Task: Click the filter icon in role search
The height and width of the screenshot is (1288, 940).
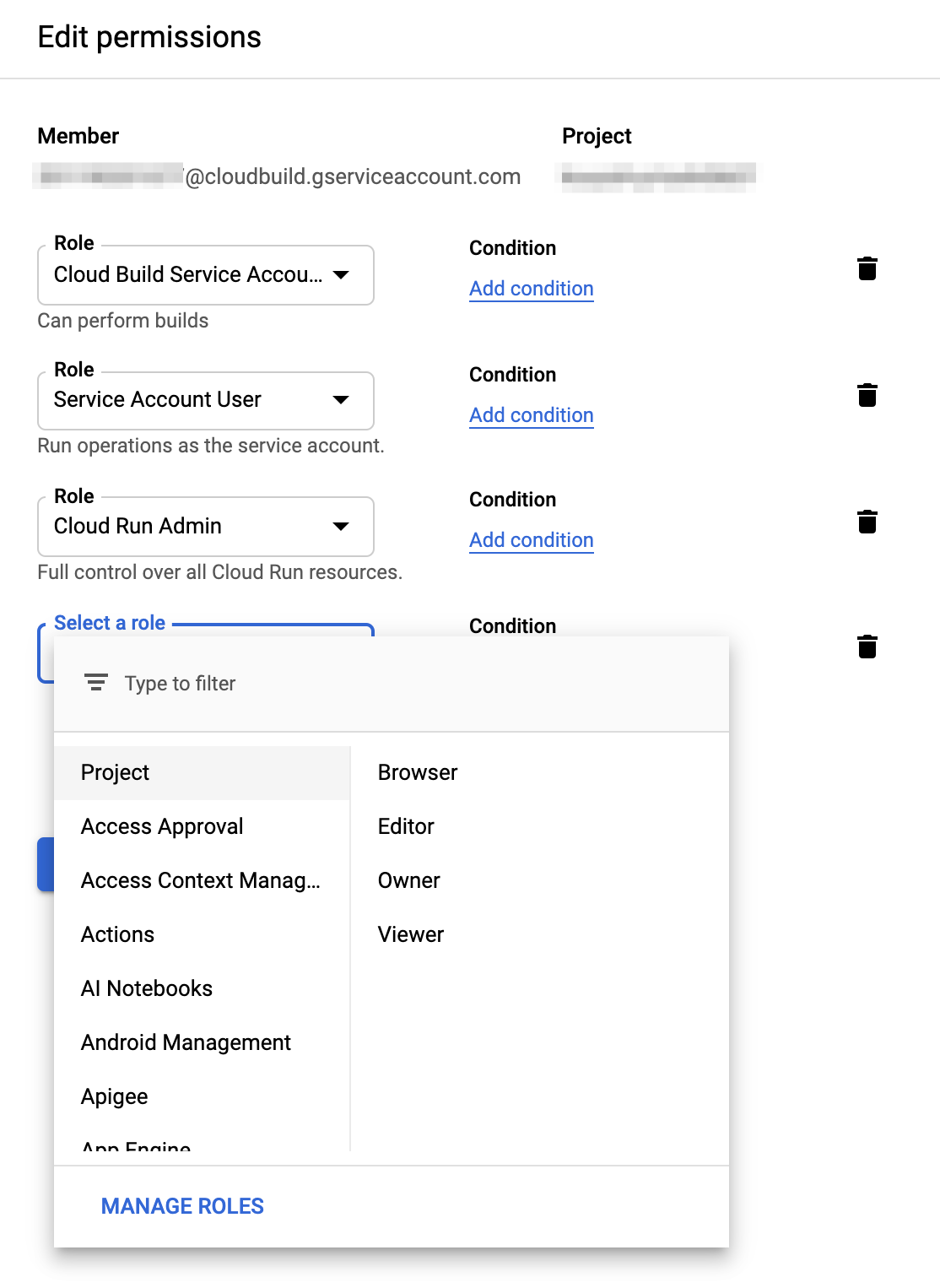Action: tap(96, 683)
